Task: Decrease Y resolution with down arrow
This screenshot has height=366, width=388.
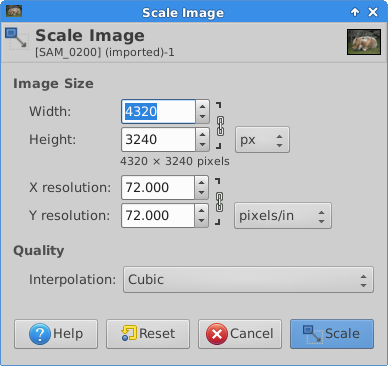Action: 201,221
